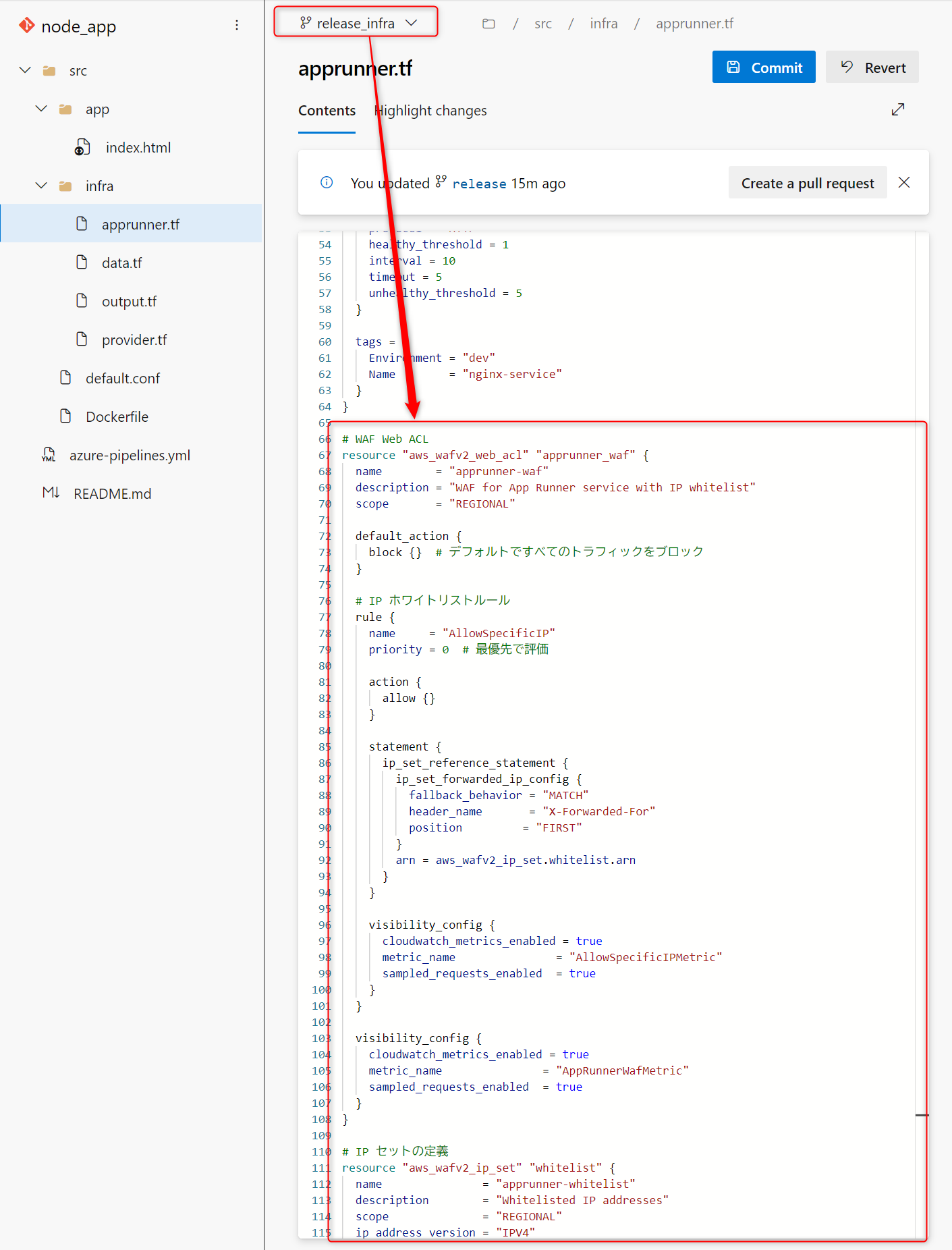Screen dimensions: 952x1250
Task: Click the editor scrollbar position marker
Action: pos(922,1115)
